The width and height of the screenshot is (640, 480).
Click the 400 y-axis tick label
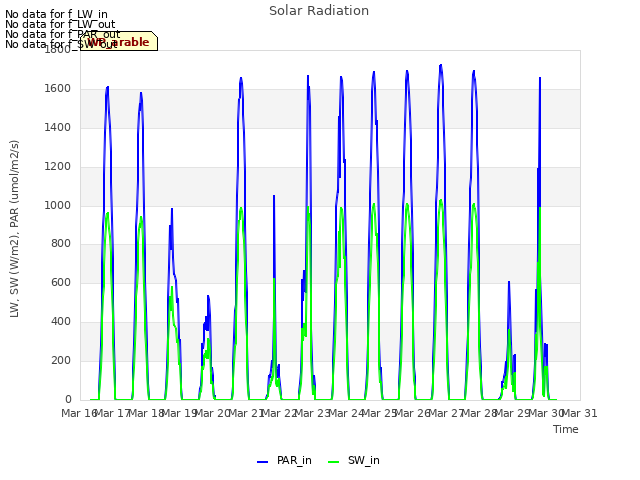[x=61, y=322]
